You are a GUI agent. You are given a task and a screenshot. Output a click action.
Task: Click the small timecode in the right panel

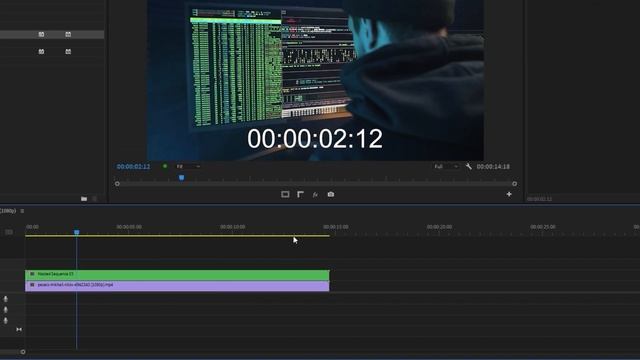tap(539, 199)
